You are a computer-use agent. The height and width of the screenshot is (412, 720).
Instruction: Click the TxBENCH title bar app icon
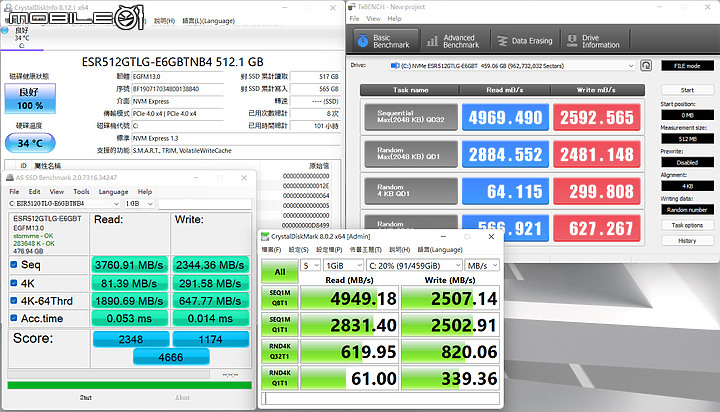352,7
